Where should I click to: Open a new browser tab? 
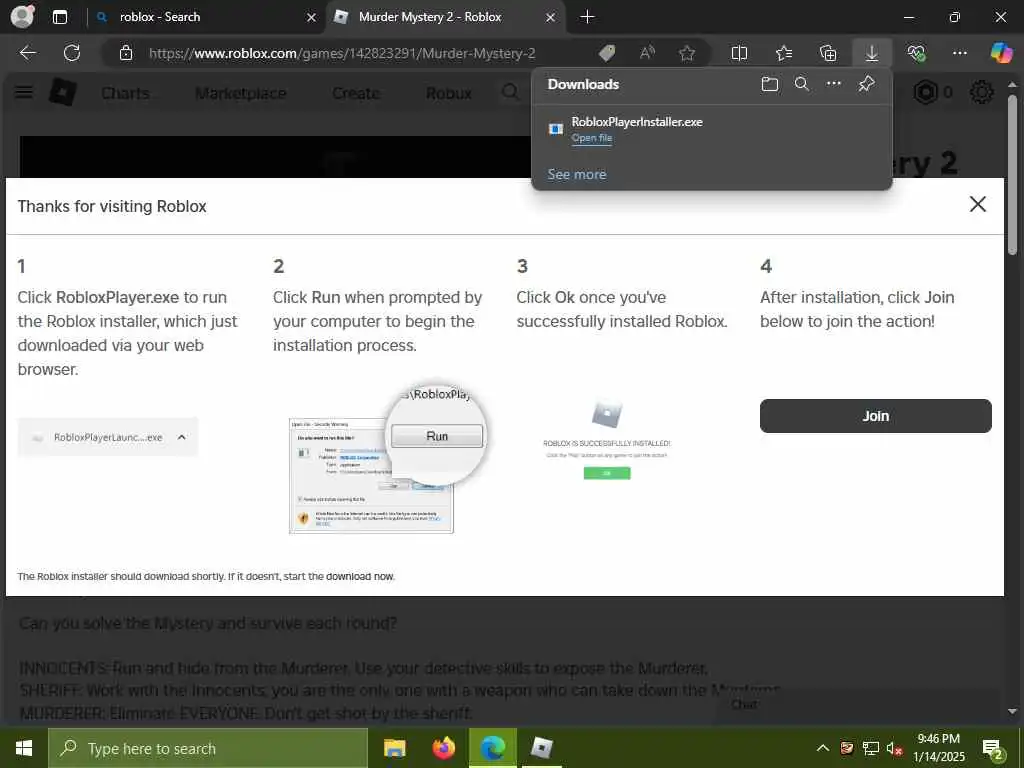587,17
